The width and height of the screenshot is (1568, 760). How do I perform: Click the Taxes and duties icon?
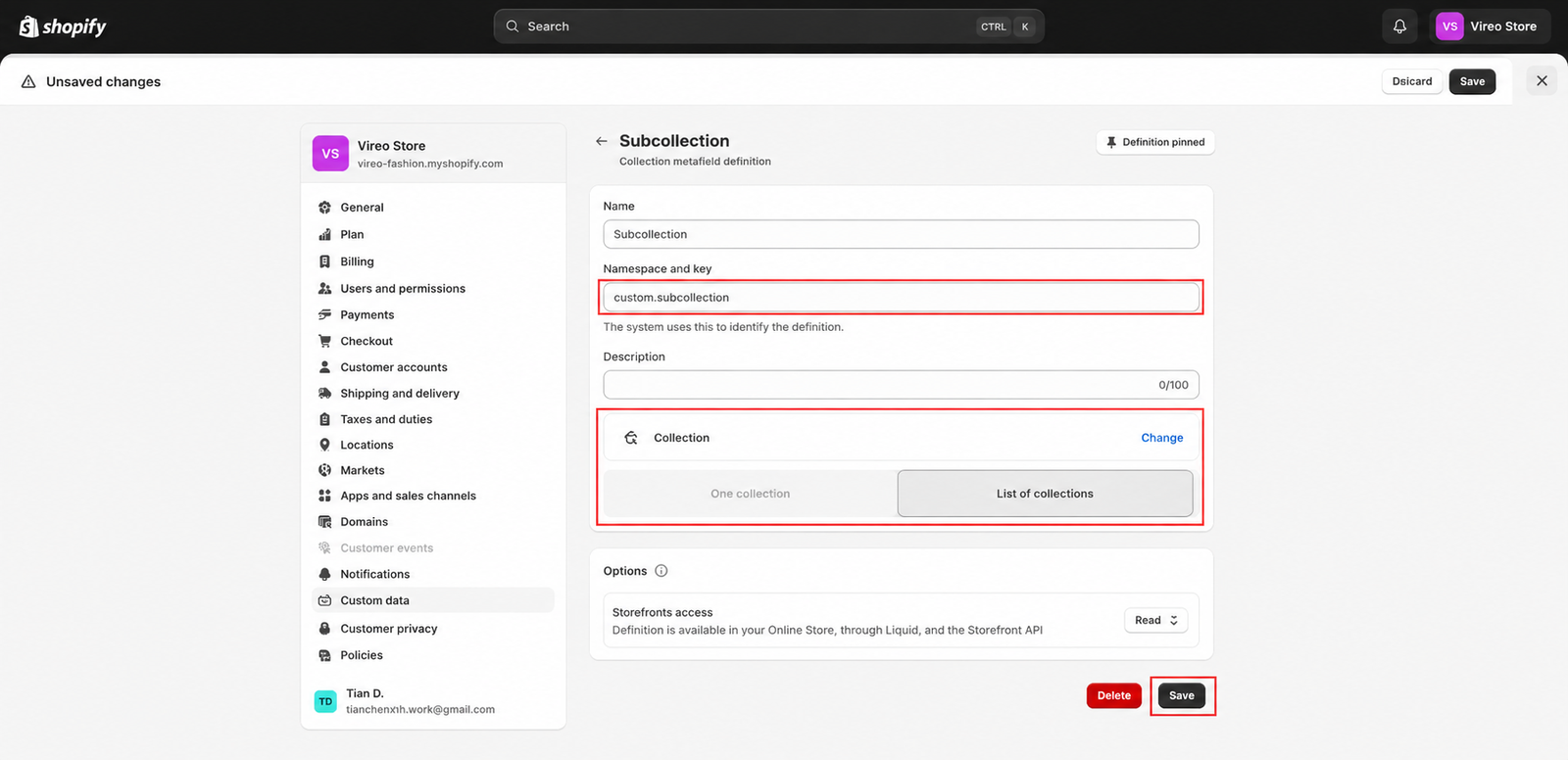(x=324, y=419)
